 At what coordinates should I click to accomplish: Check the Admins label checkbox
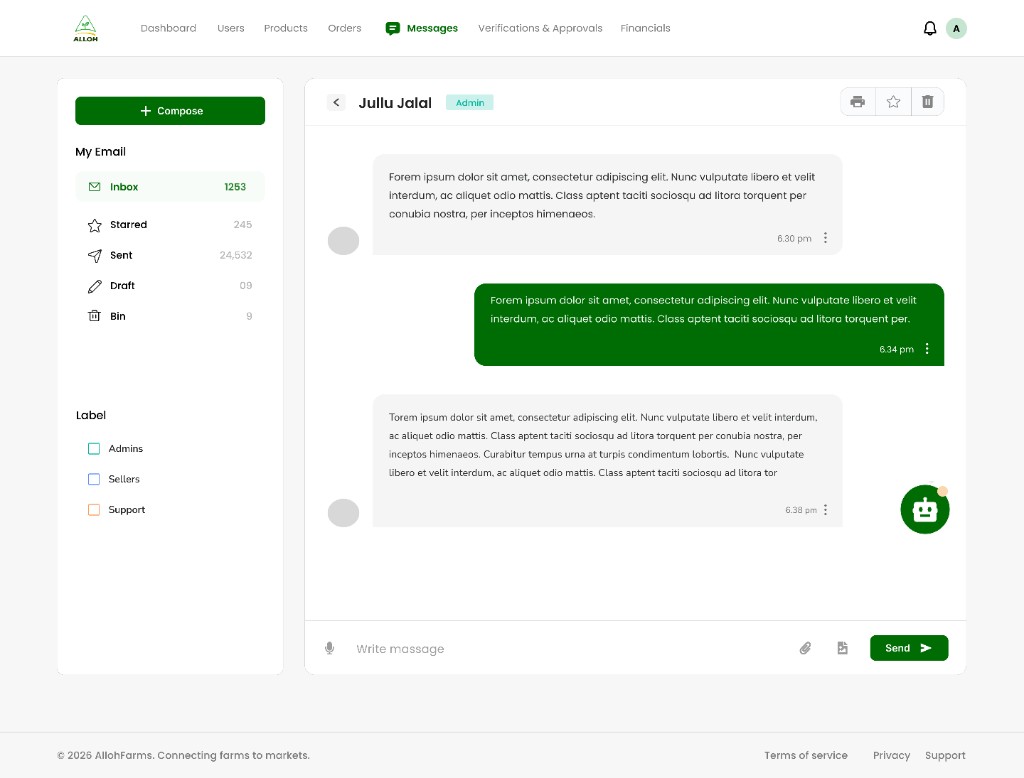click(x=94, y=449)
